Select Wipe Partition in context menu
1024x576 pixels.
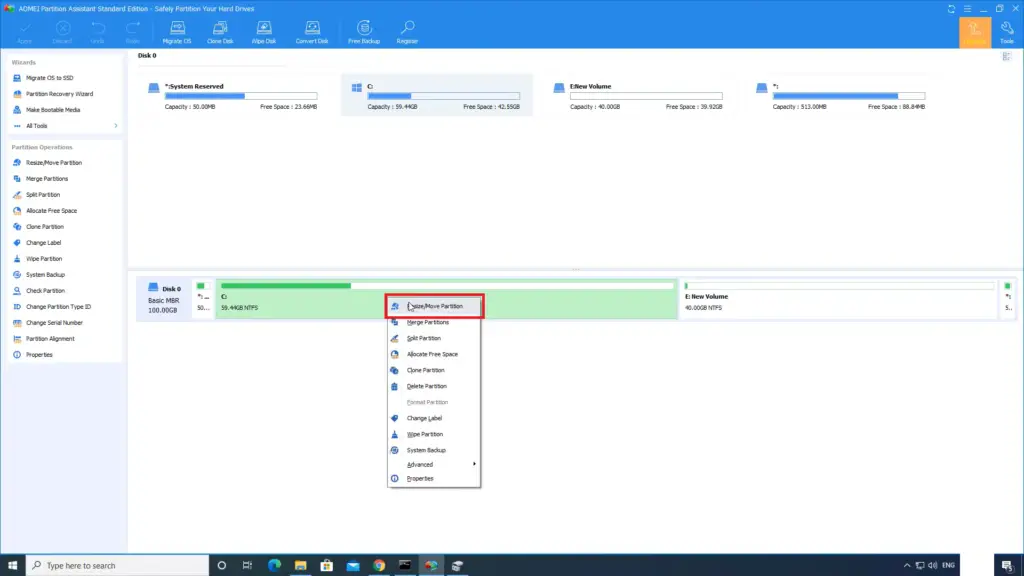[x=434, y=434]
